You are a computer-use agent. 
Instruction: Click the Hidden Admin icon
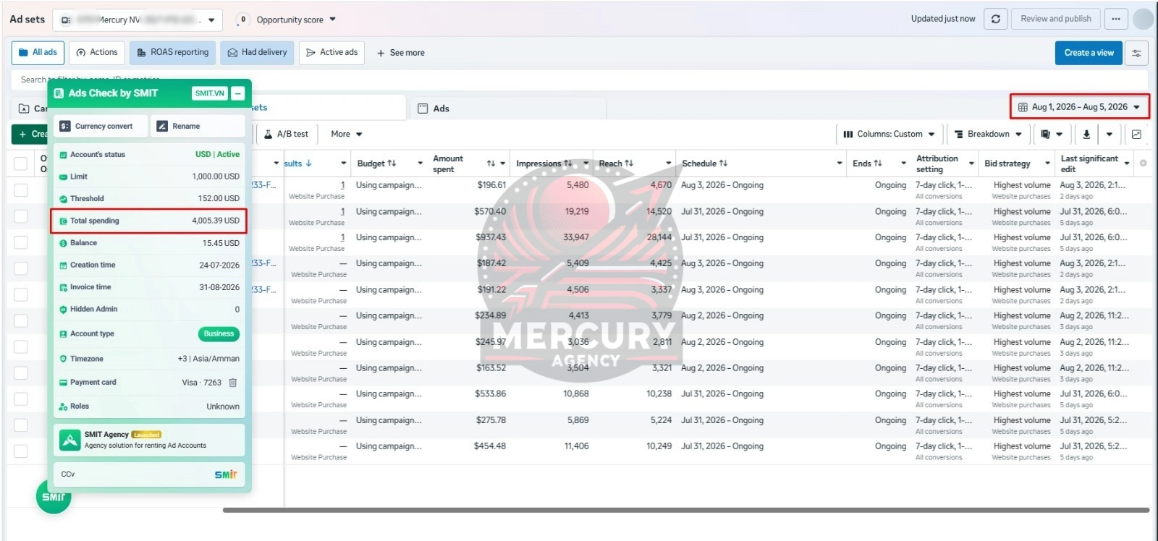[64, 309]
